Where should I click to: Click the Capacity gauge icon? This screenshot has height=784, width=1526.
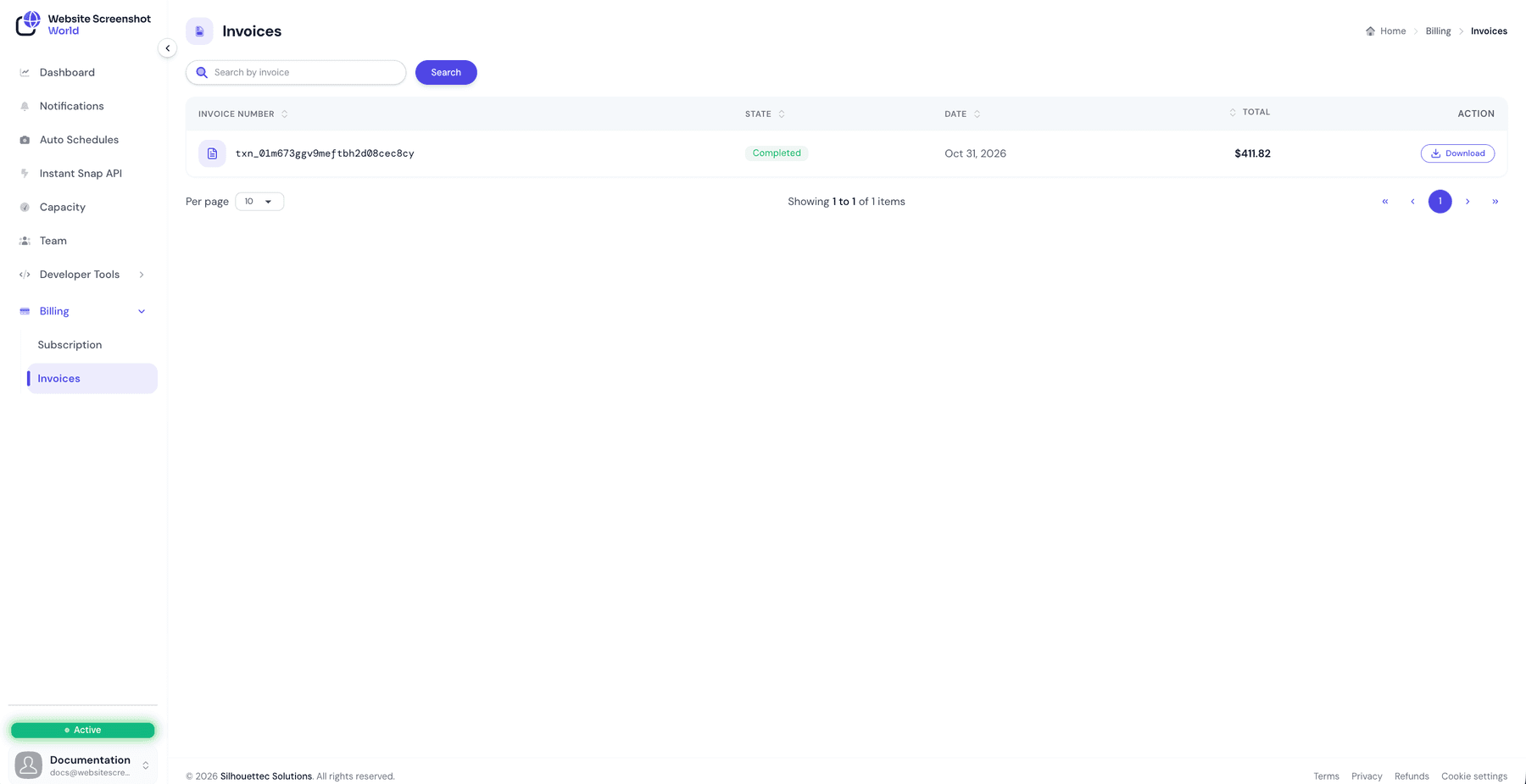tap(25, 207)
